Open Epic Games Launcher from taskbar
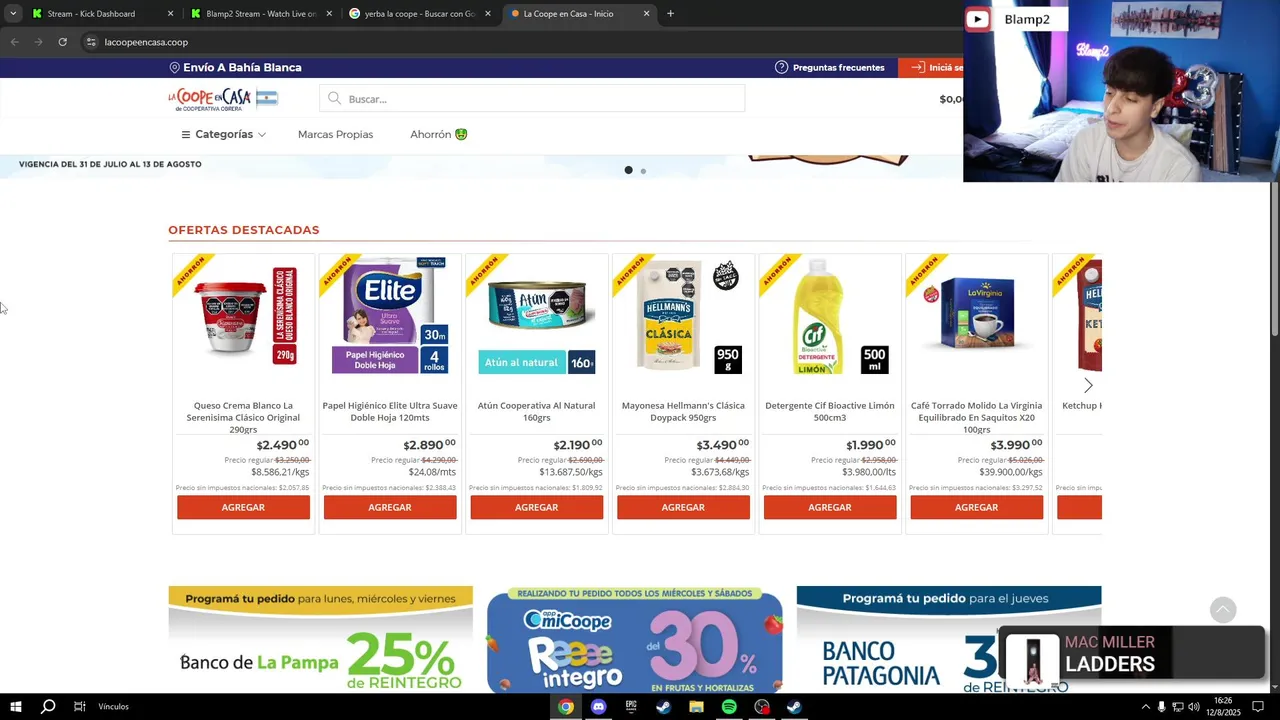The width and height of the screenshot is (1280, 720). point(631,707)
